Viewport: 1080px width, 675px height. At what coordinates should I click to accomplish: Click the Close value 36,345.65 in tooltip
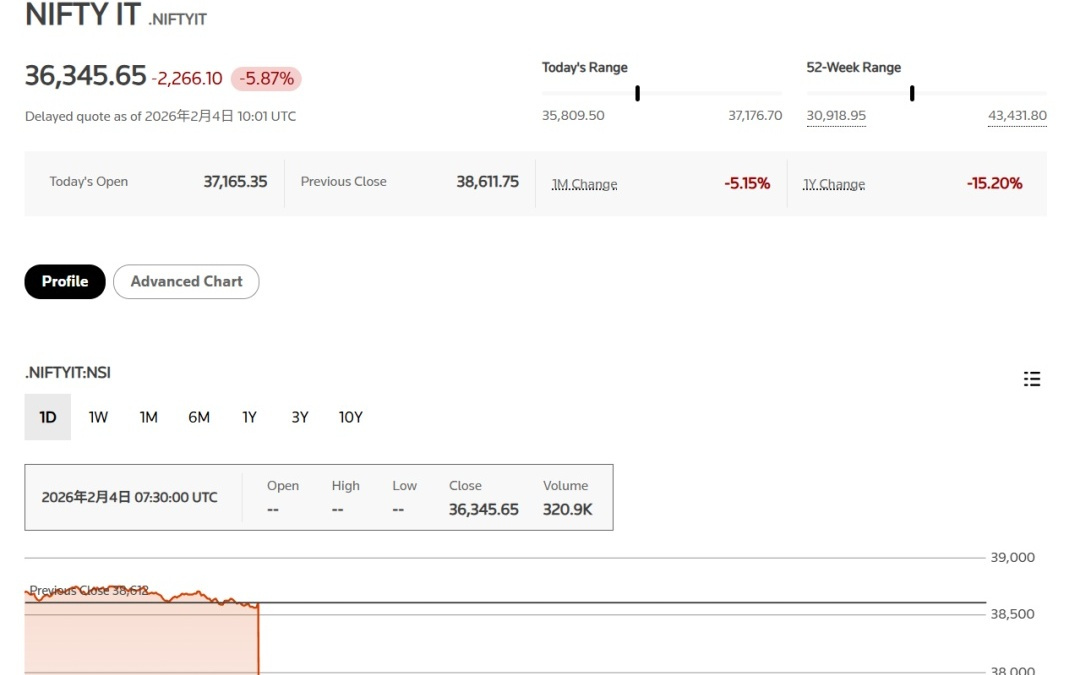tap(484, 510)
